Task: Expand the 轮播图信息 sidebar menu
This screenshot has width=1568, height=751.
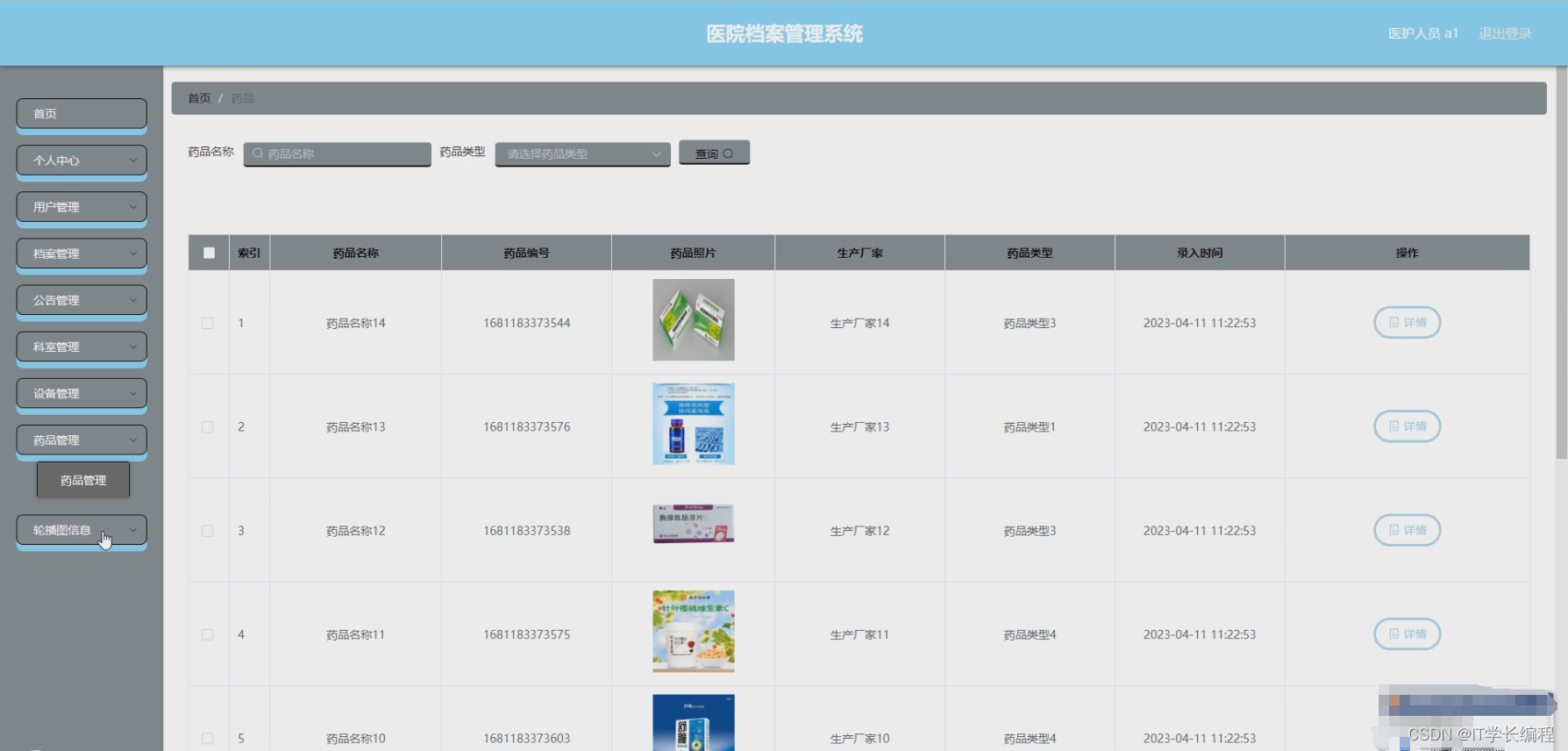Action: 82,529
